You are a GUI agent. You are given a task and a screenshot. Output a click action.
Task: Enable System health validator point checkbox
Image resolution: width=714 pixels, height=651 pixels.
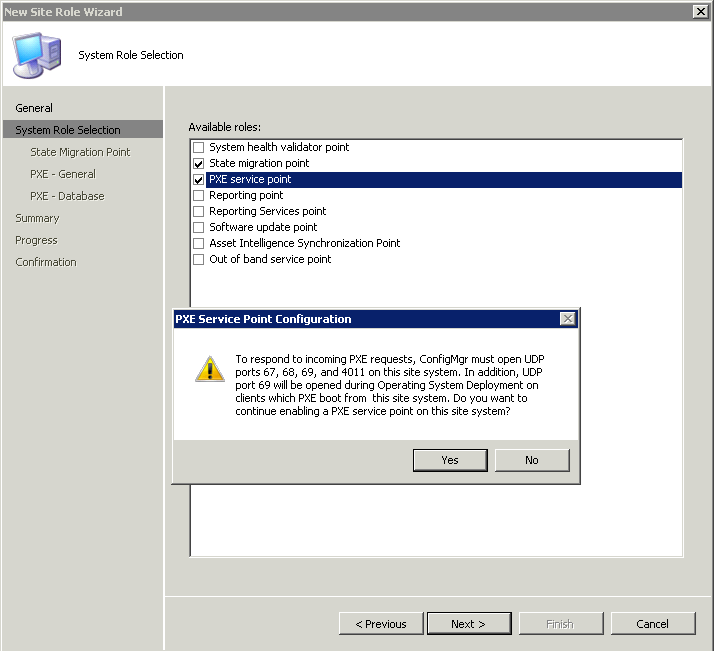[199, 147]
